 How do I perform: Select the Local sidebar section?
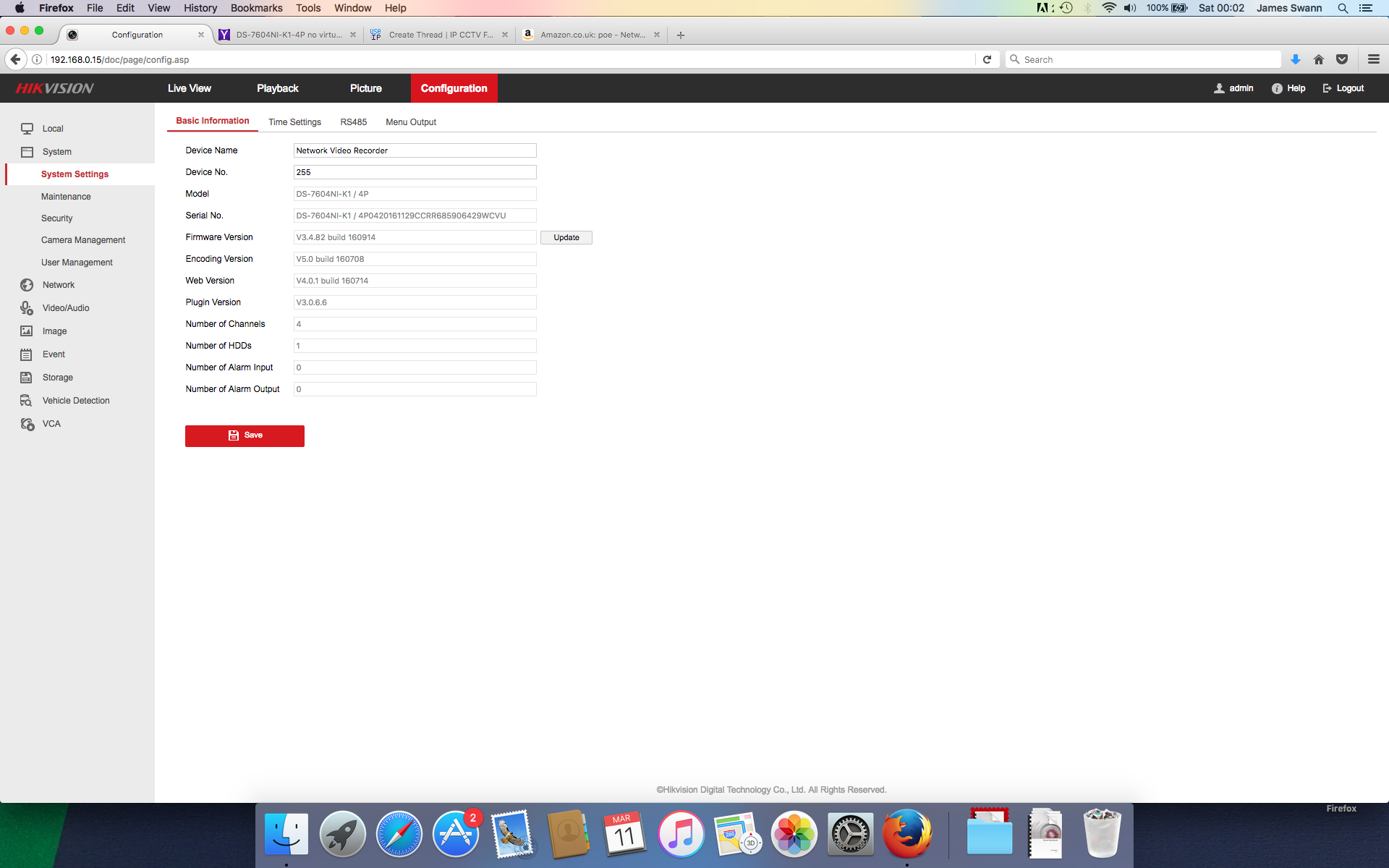pos(51,128)
